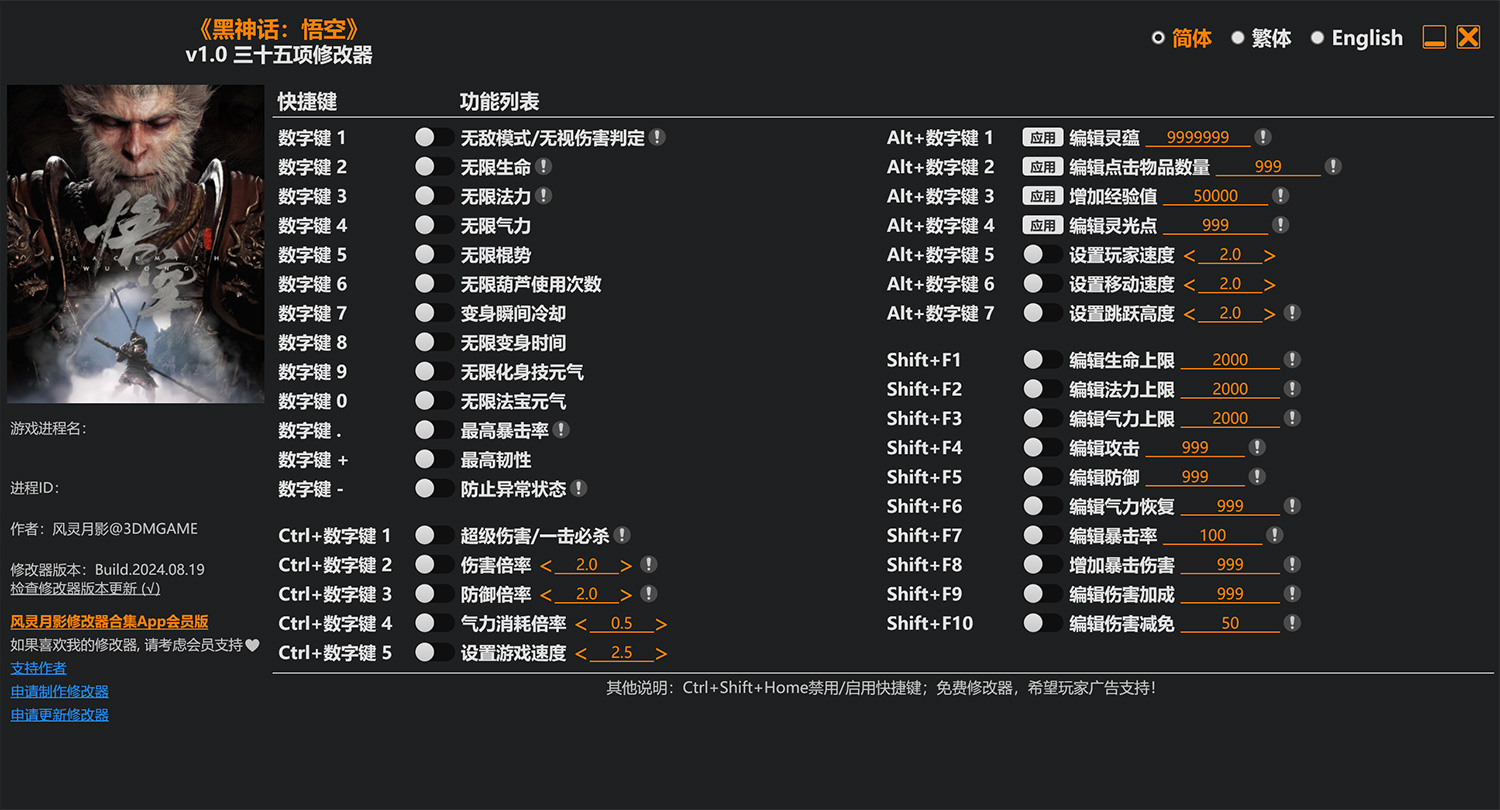This screenshot has width=1500, height=810.
Task: Click info icon beside 编辑法力上限 value
Action: pos(1292,388)
